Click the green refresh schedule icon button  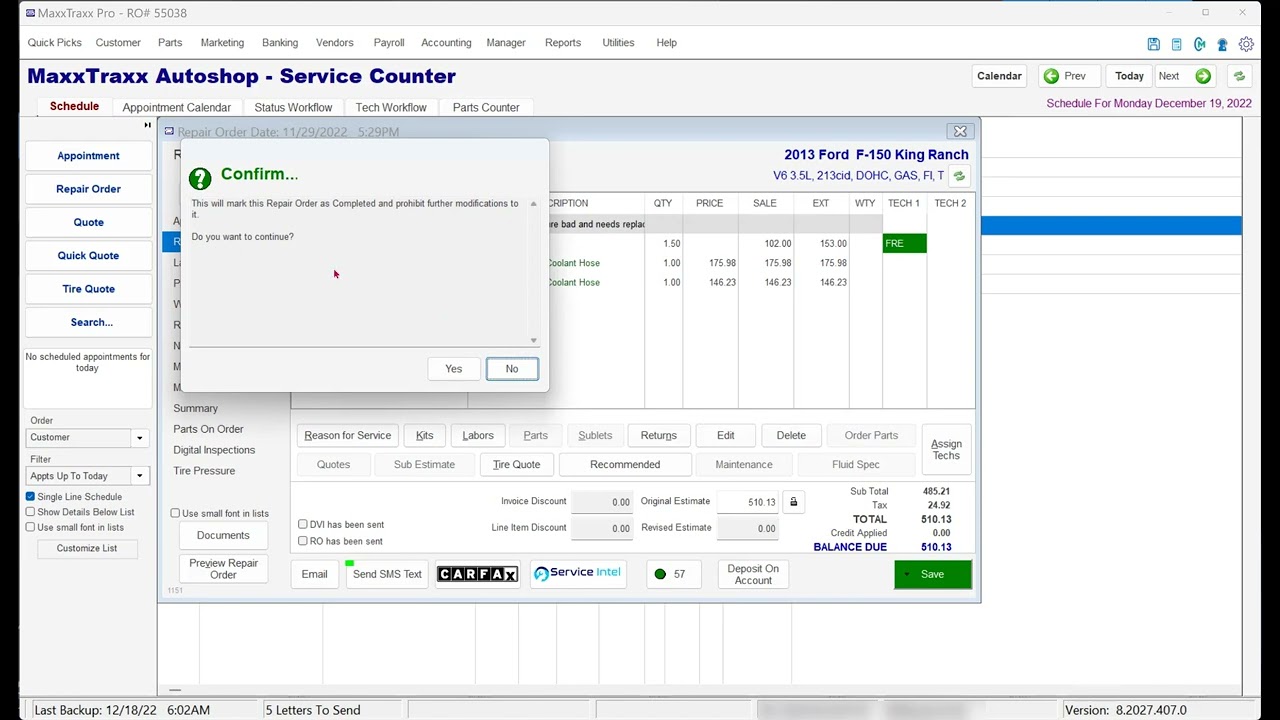[x=1239, y=76]
